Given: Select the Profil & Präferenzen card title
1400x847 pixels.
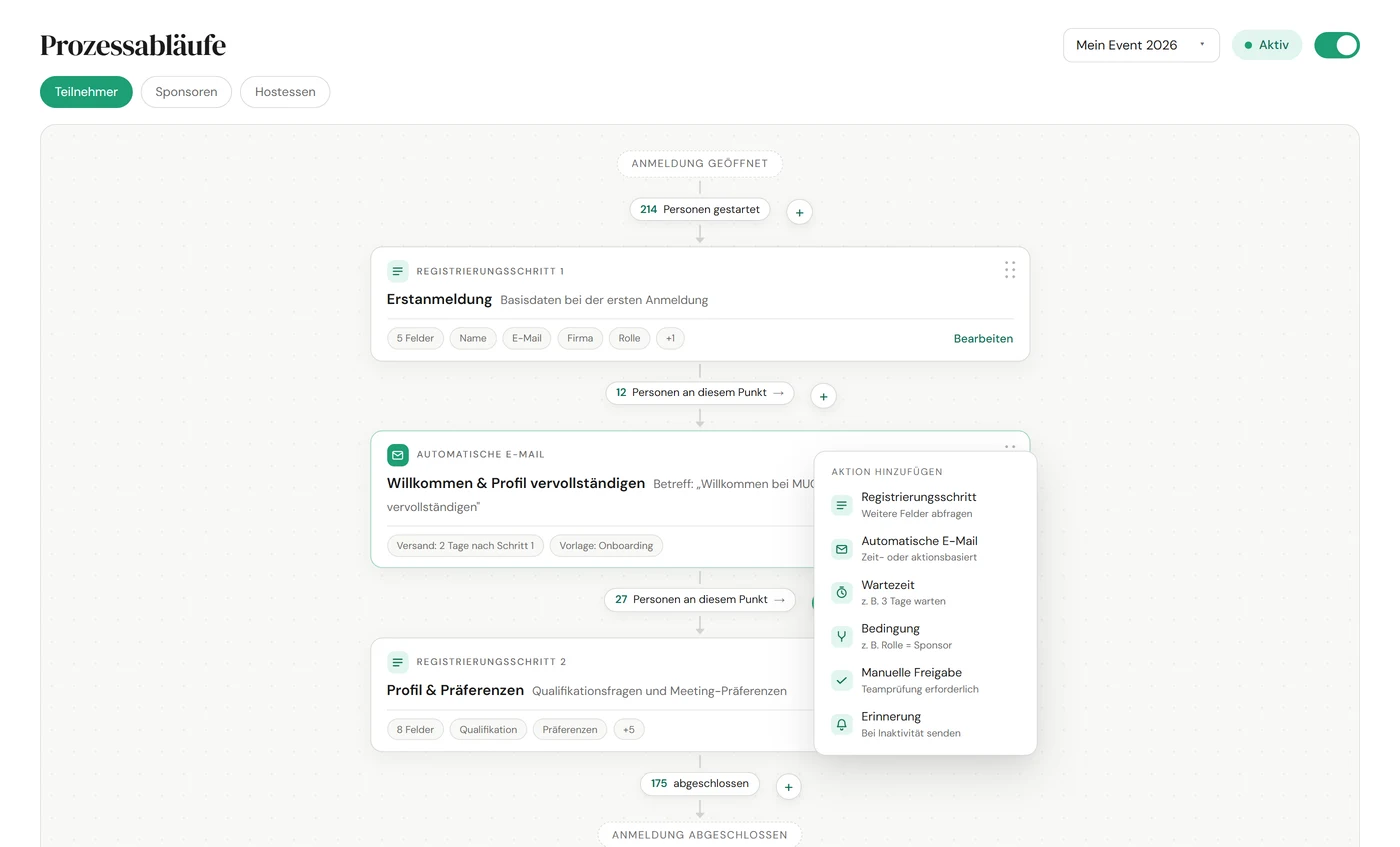Looking at the screenshot, I should [455, 690].
